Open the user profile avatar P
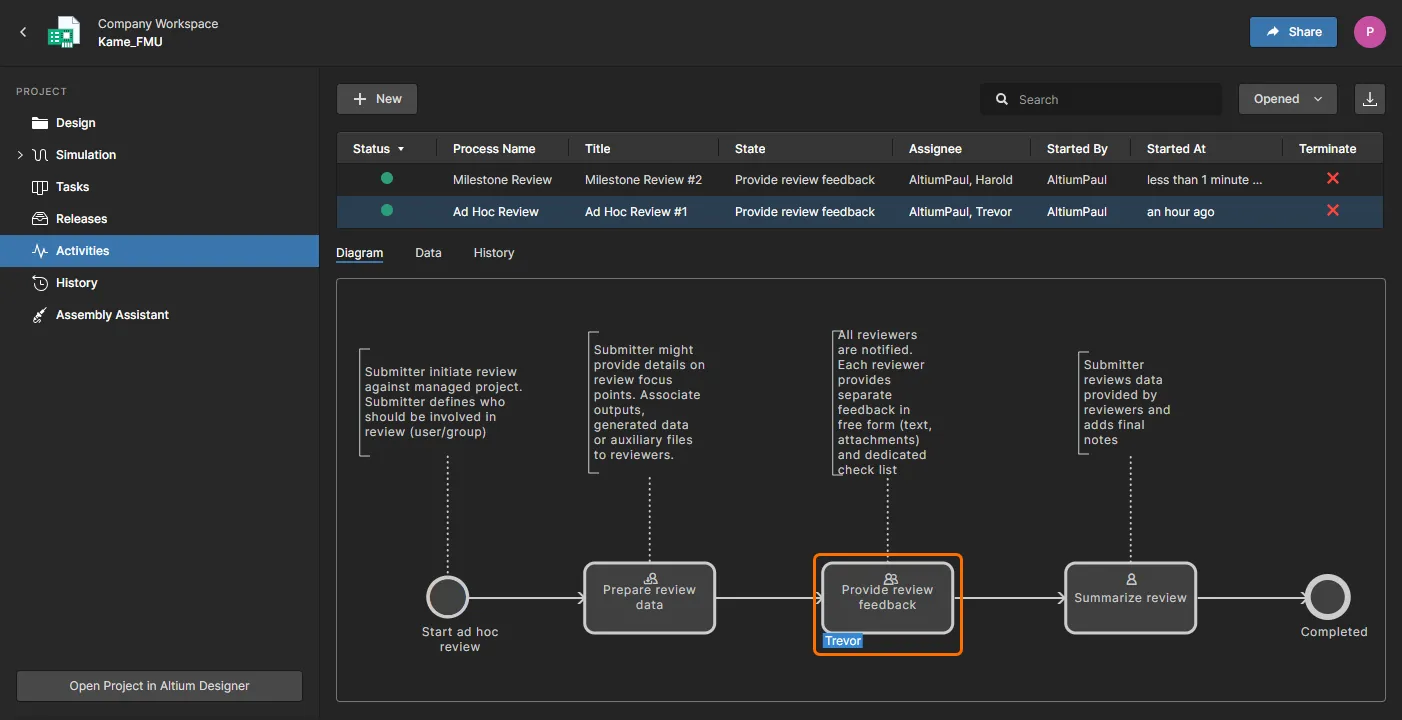The image size is (1402, 720). coord(1369,32)
